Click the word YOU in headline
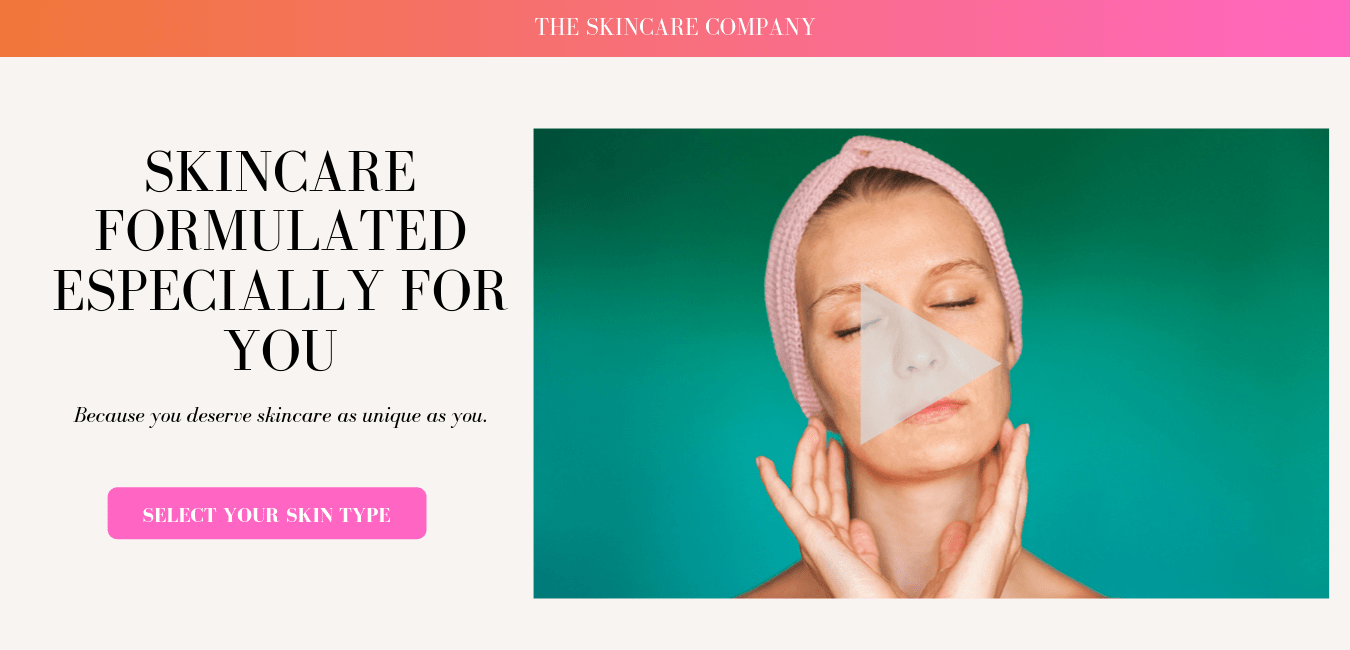Screen dimensions: 1350x650 281,351
